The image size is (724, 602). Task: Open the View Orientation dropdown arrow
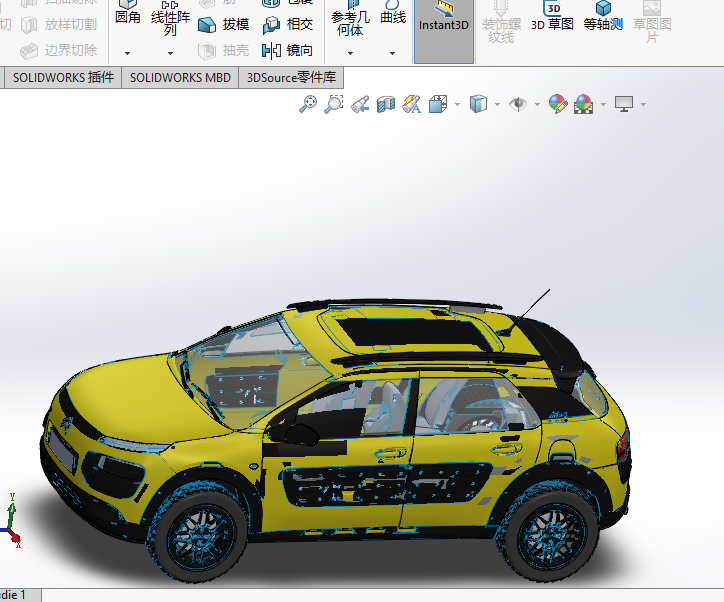(457, 105)
